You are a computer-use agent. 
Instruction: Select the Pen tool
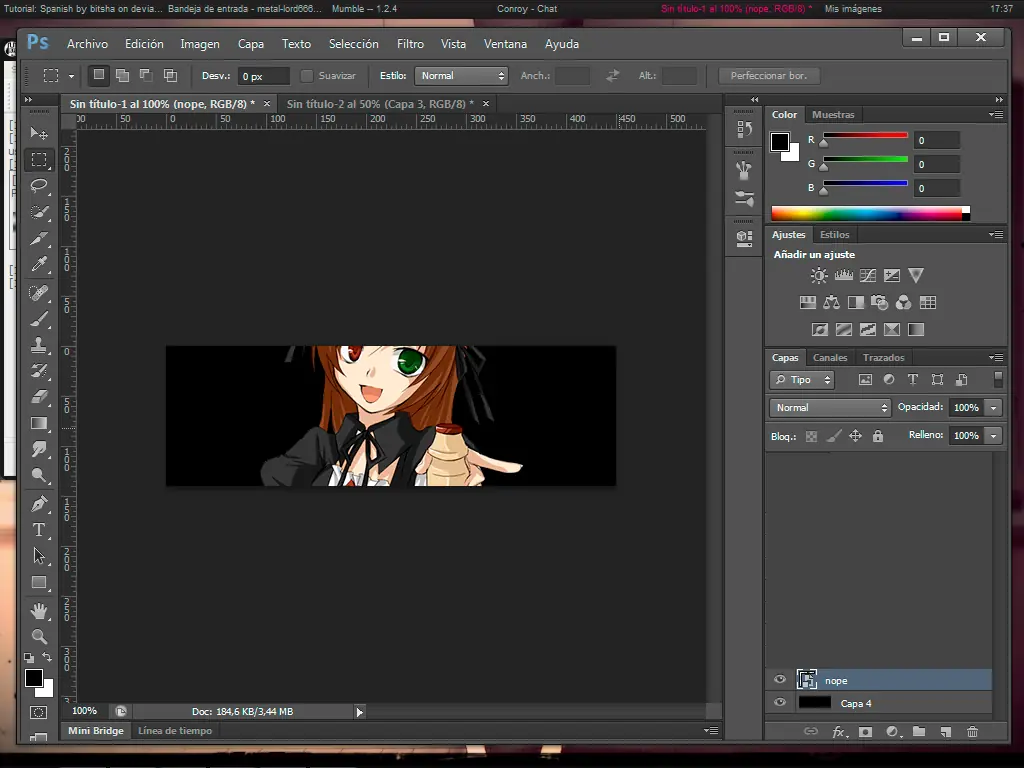pos(39,504)
